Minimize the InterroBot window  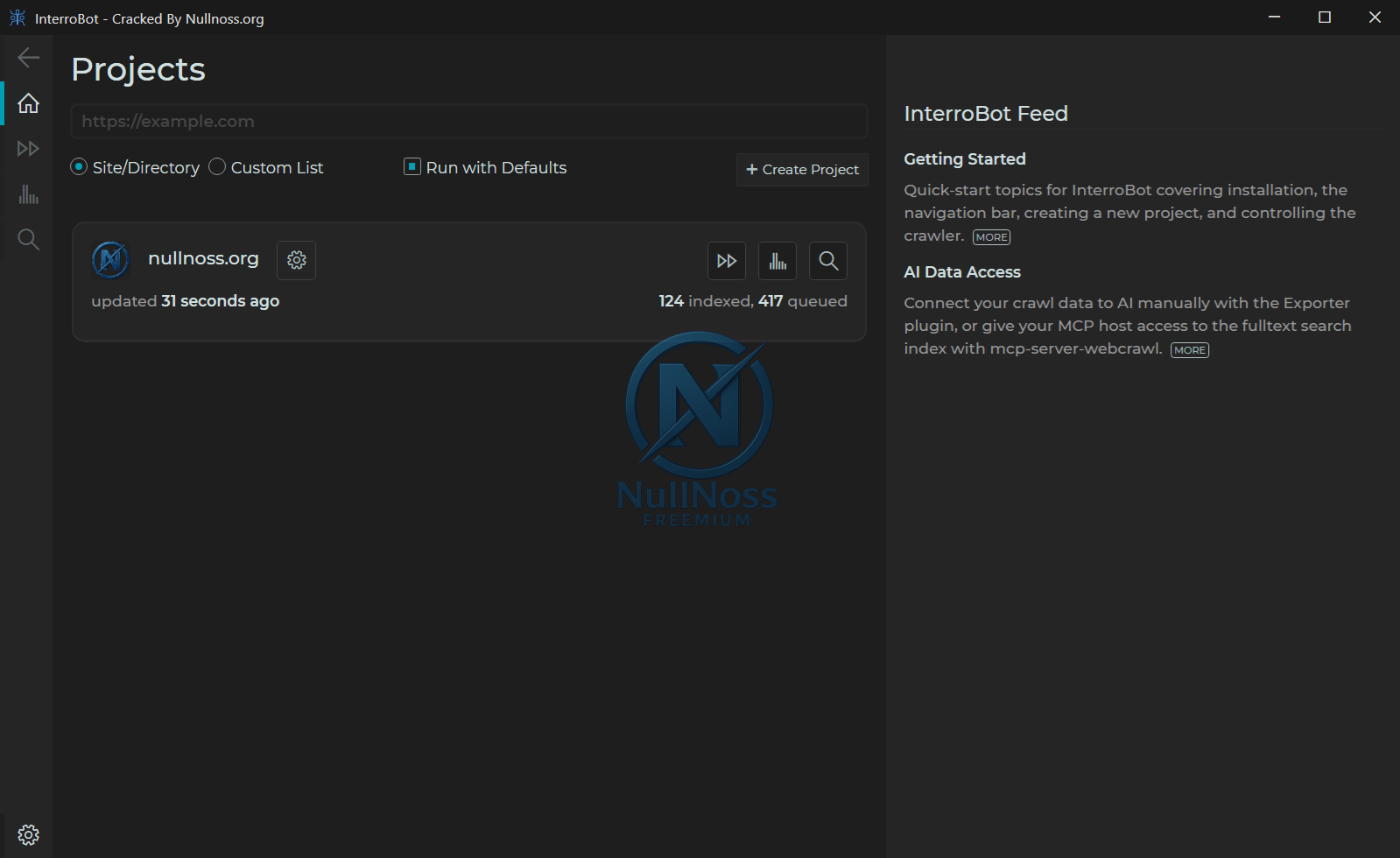pos(1275,18)
